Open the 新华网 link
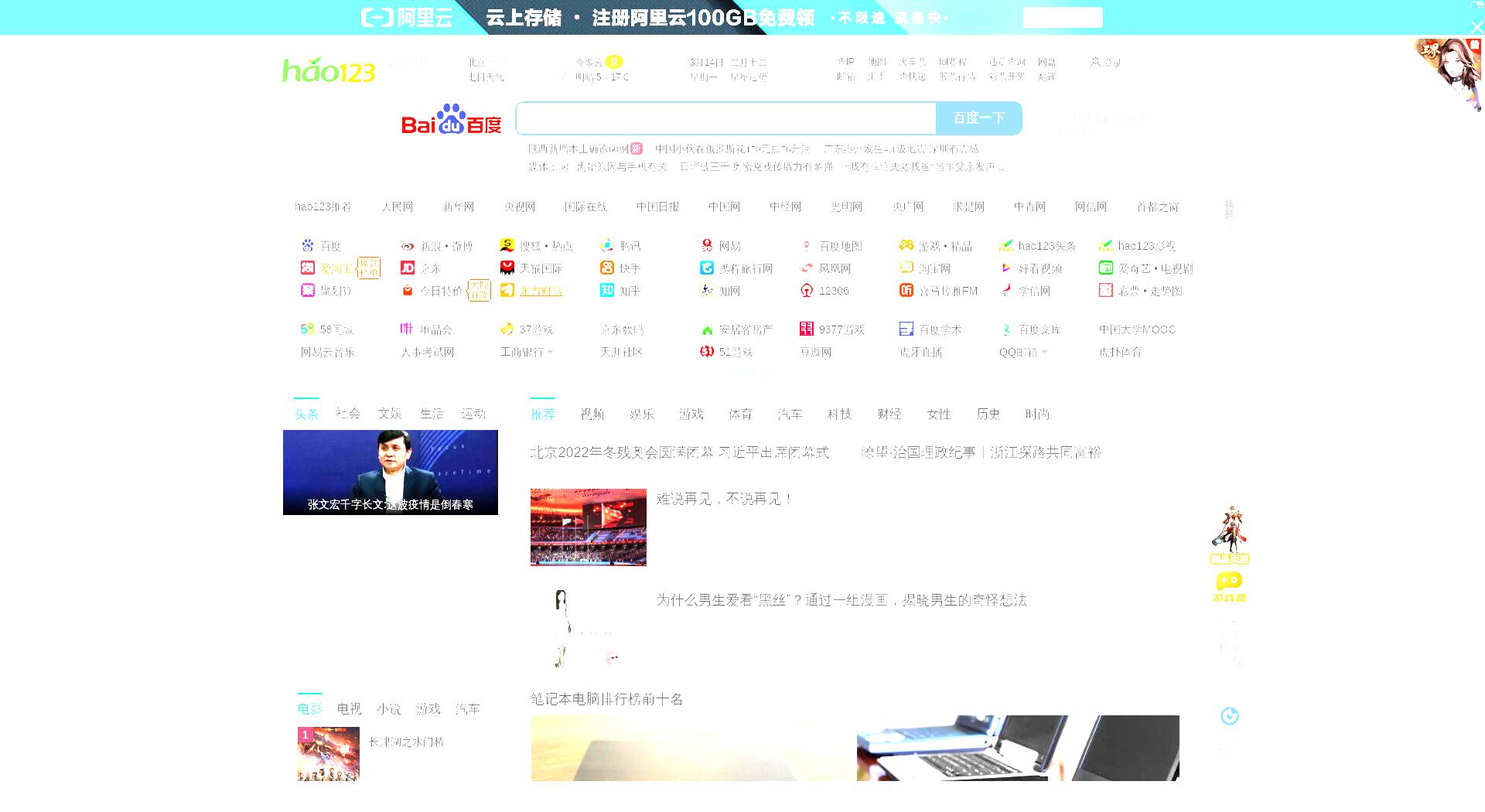Screen dimensions: 1485x812 459,207
